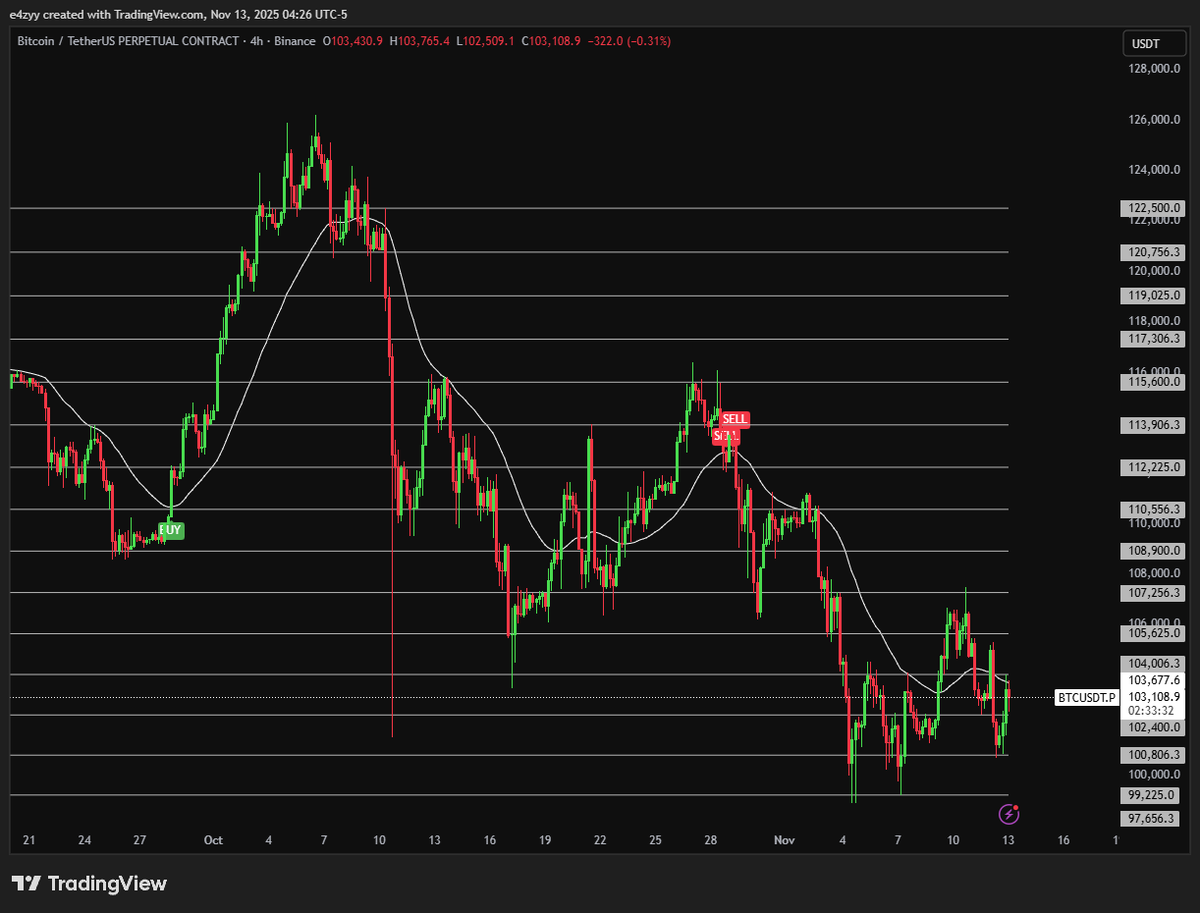Click the TradingView logo at bottom left

click(90, 883)
